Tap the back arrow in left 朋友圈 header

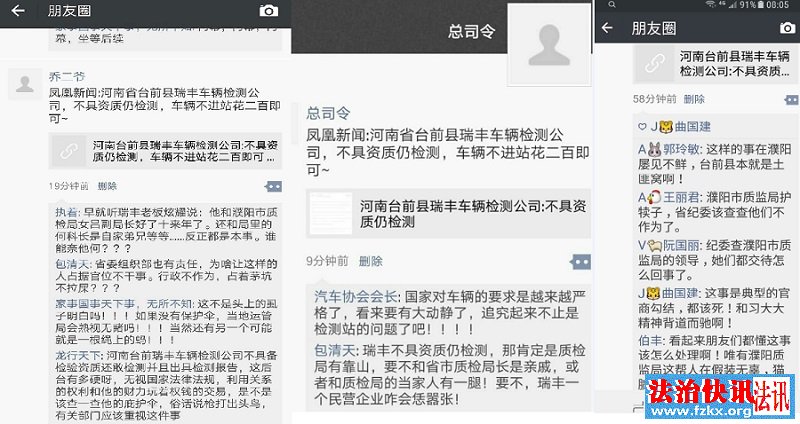[18, 11]
